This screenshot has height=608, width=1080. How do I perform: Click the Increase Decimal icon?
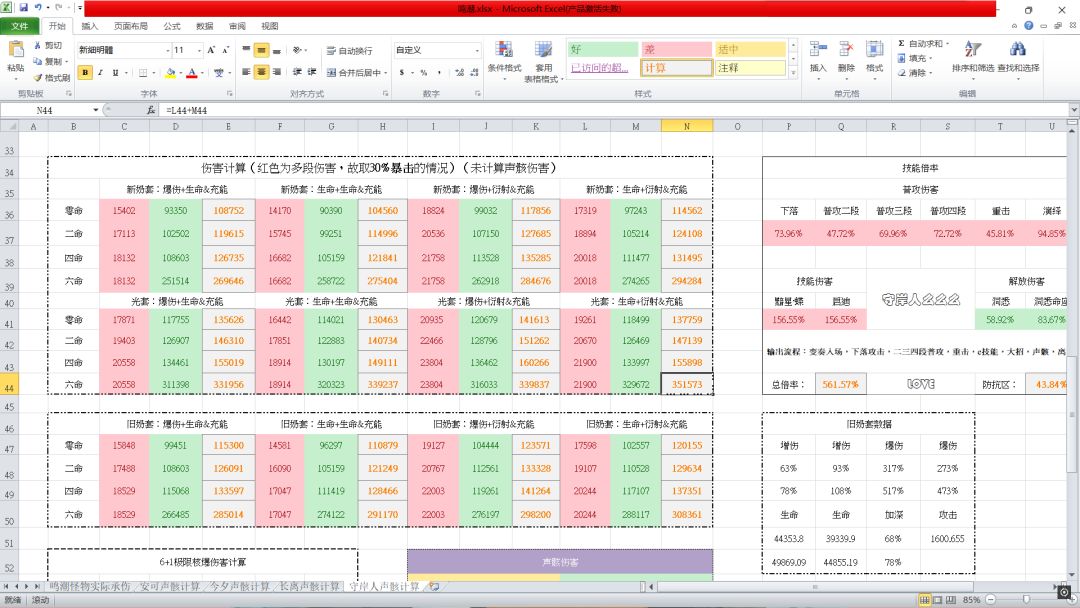(x=459, y=72)
